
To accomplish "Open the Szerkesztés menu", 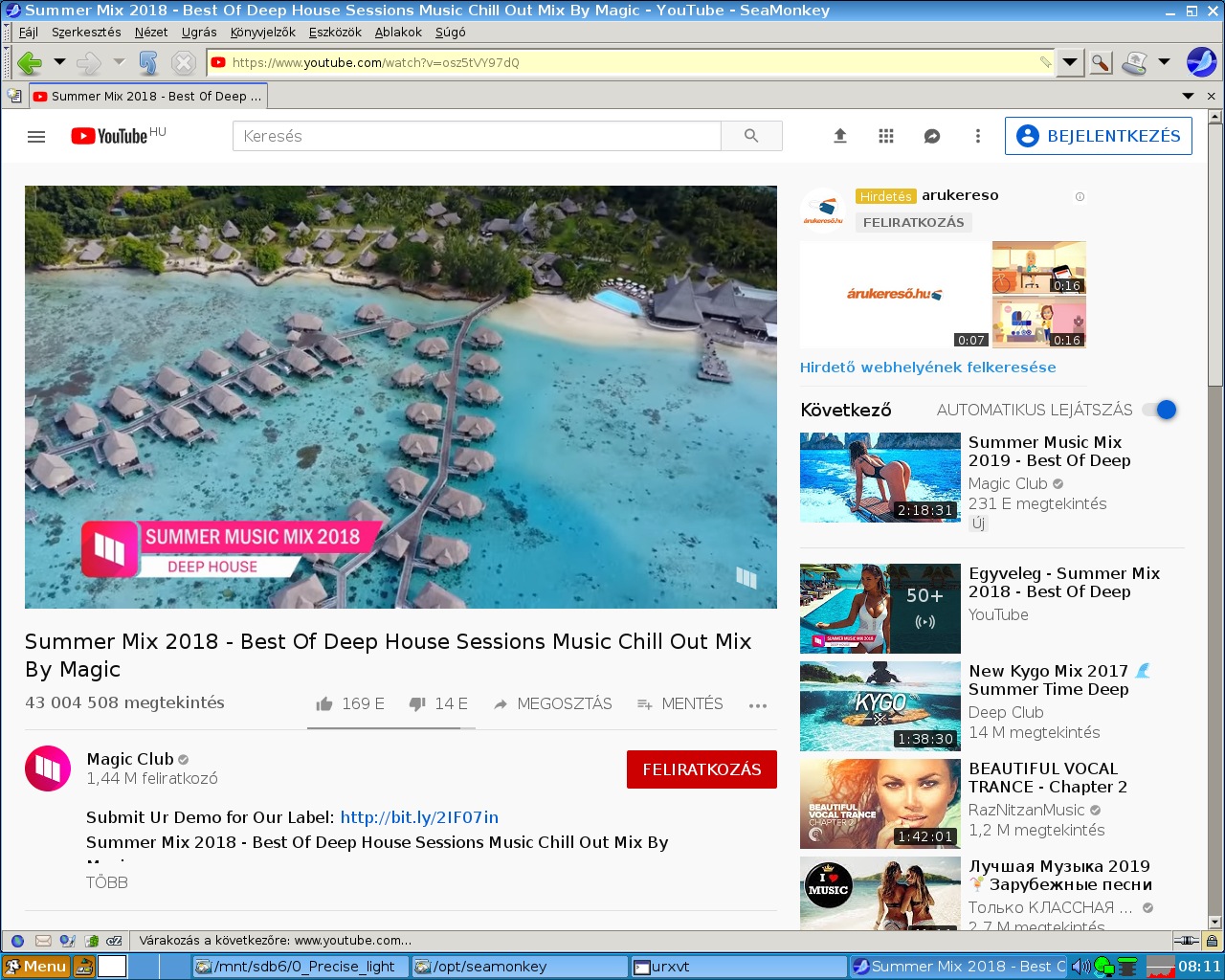I will click(86, 32).
